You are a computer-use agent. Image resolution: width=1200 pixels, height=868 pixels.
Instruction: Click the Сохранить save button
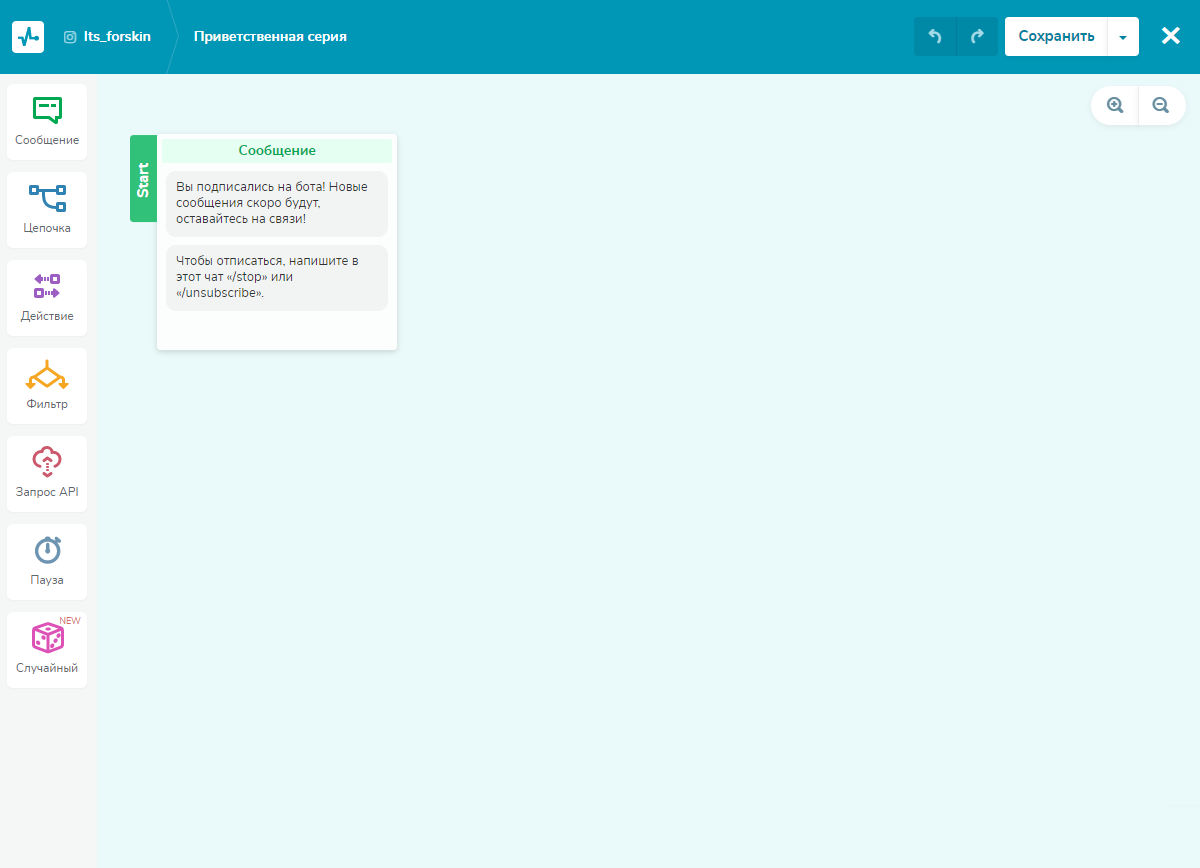1056,37
